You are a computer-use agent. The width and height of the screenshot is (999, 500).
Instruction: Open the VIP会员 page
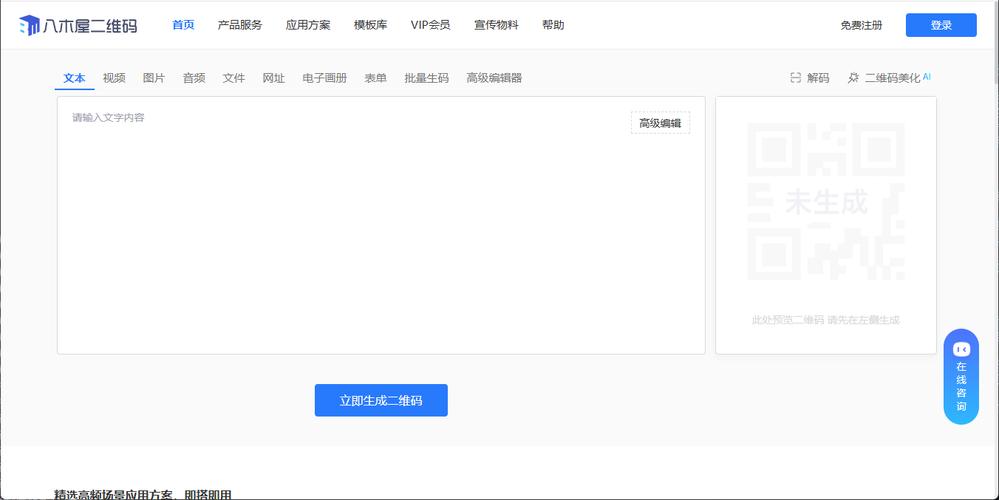(431, 25)
